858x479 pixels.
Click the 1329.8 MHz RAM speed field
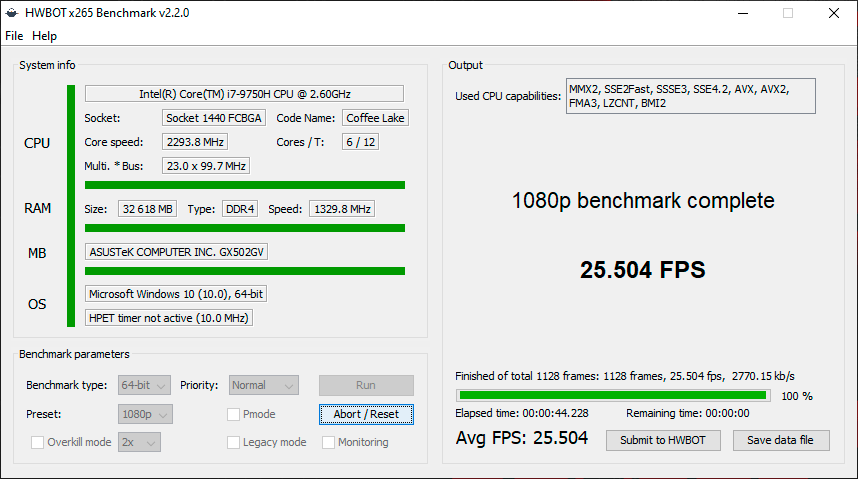tap(342, 209)
